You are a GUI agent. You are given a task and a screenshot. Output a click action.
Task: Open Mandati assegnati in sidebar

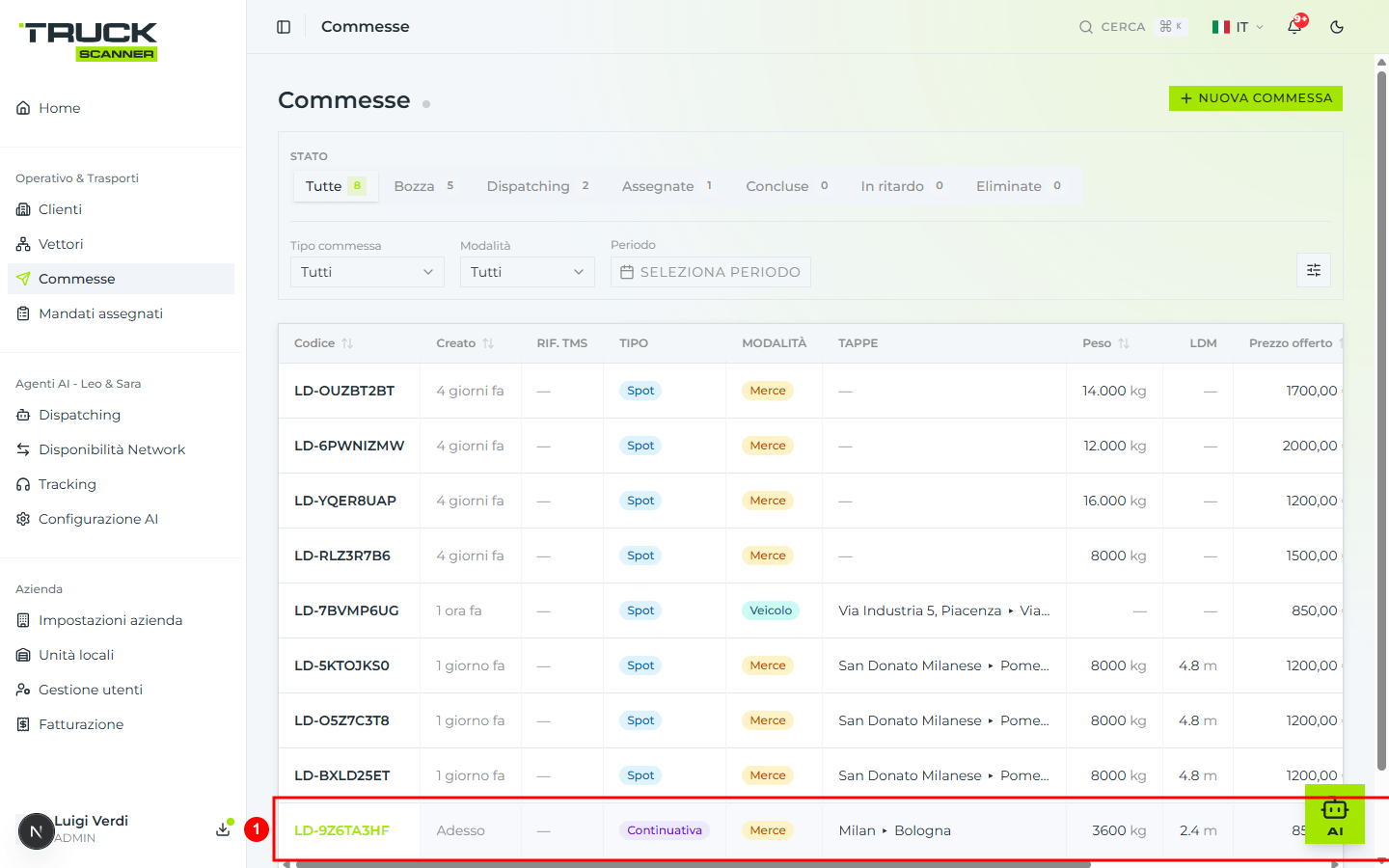[x=121, y=313]
